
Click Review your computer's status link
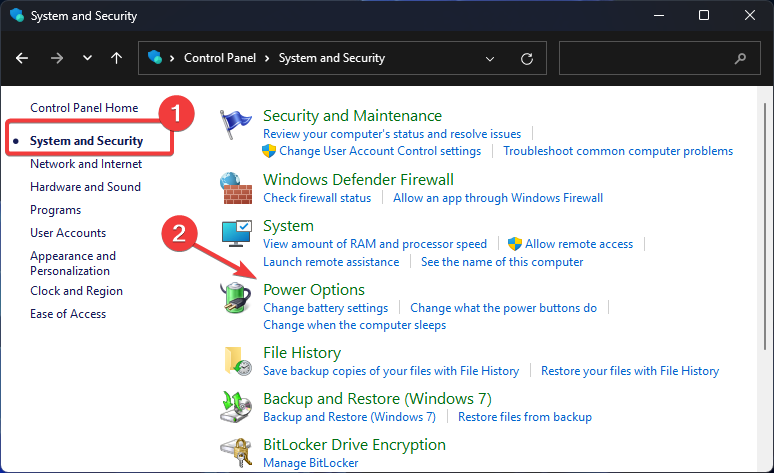(392, 134)
